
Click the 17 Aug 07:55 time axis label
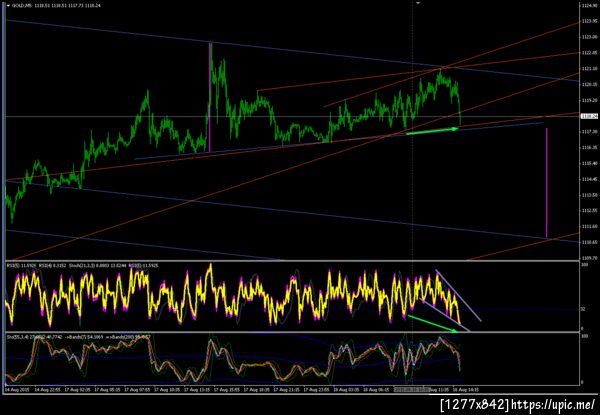tap(135, 390)
